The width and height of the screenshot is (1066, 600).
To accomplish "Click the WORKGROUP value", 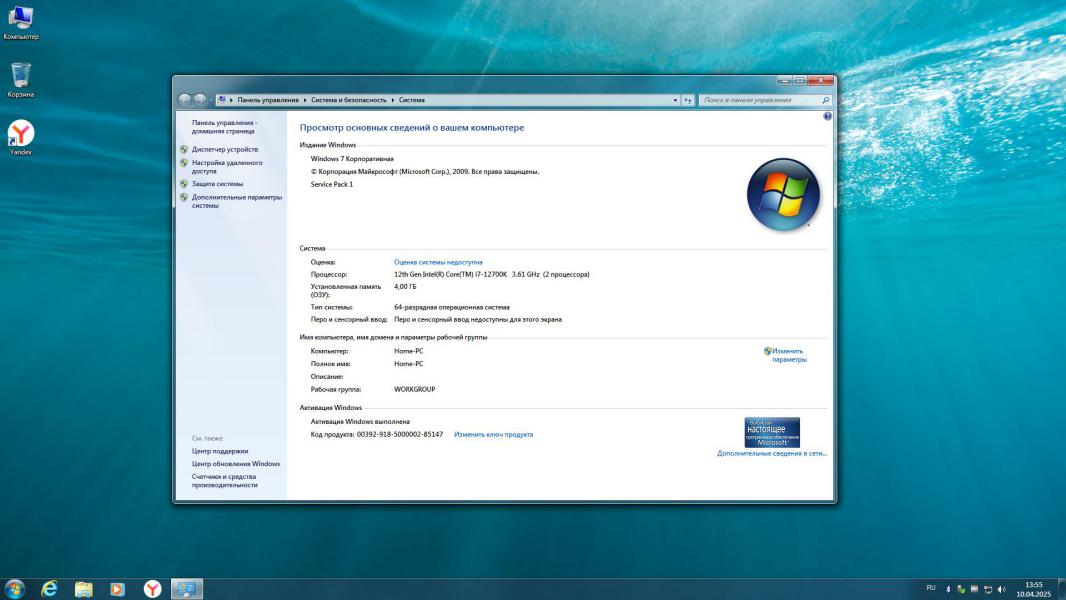I will point(414,389).
